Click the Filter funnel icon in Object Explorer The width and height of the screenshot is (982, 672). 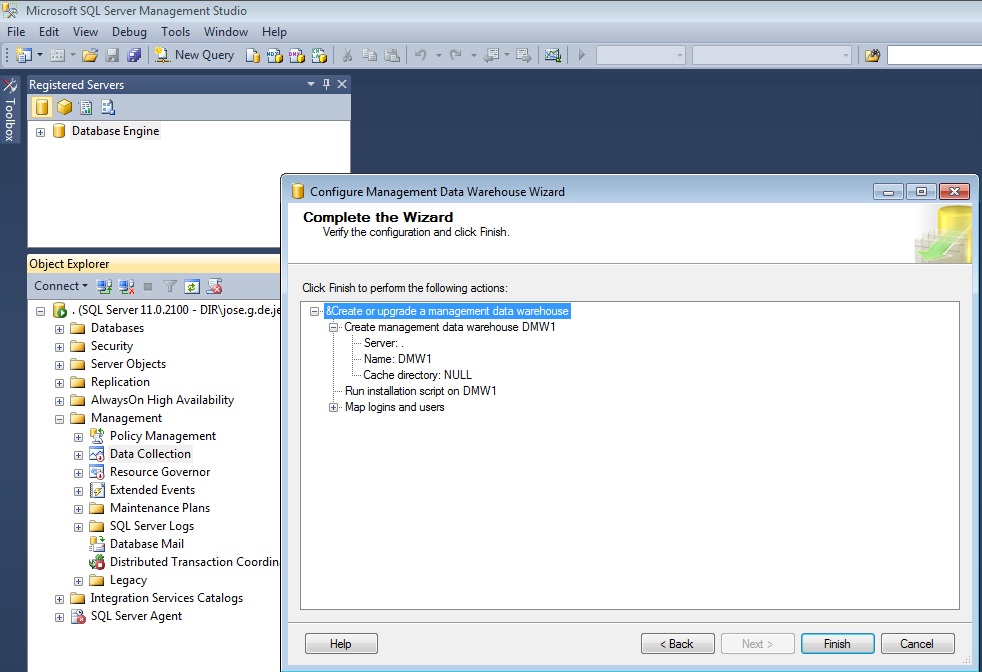pos(170,286)
